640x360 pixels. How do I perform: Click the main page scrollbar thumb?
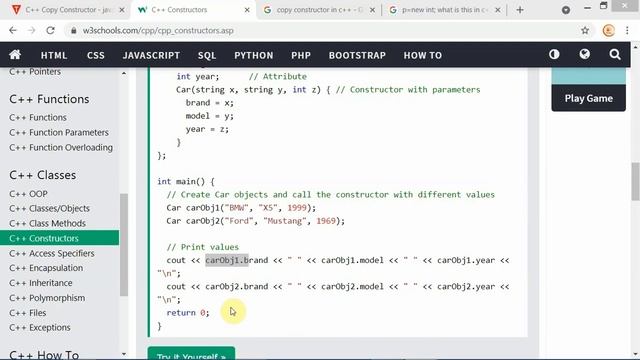click(x=635, y=182)
